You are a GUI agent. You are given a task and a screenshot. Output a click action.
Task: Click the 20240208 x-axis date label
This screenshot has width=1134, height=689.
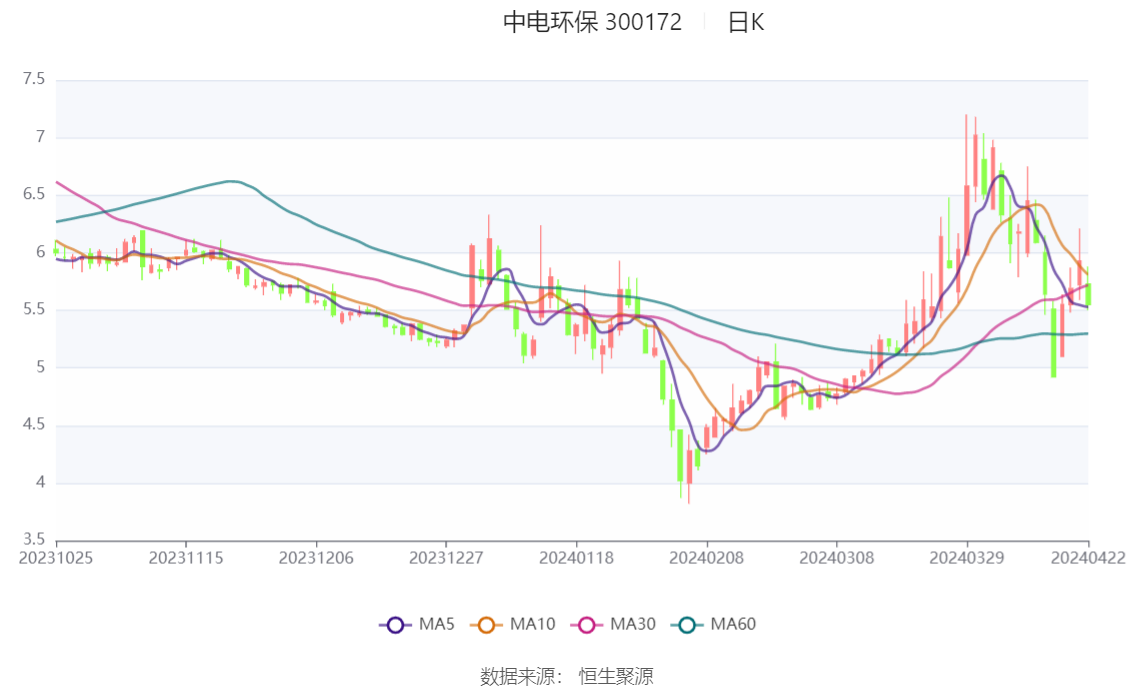point(707,558)
